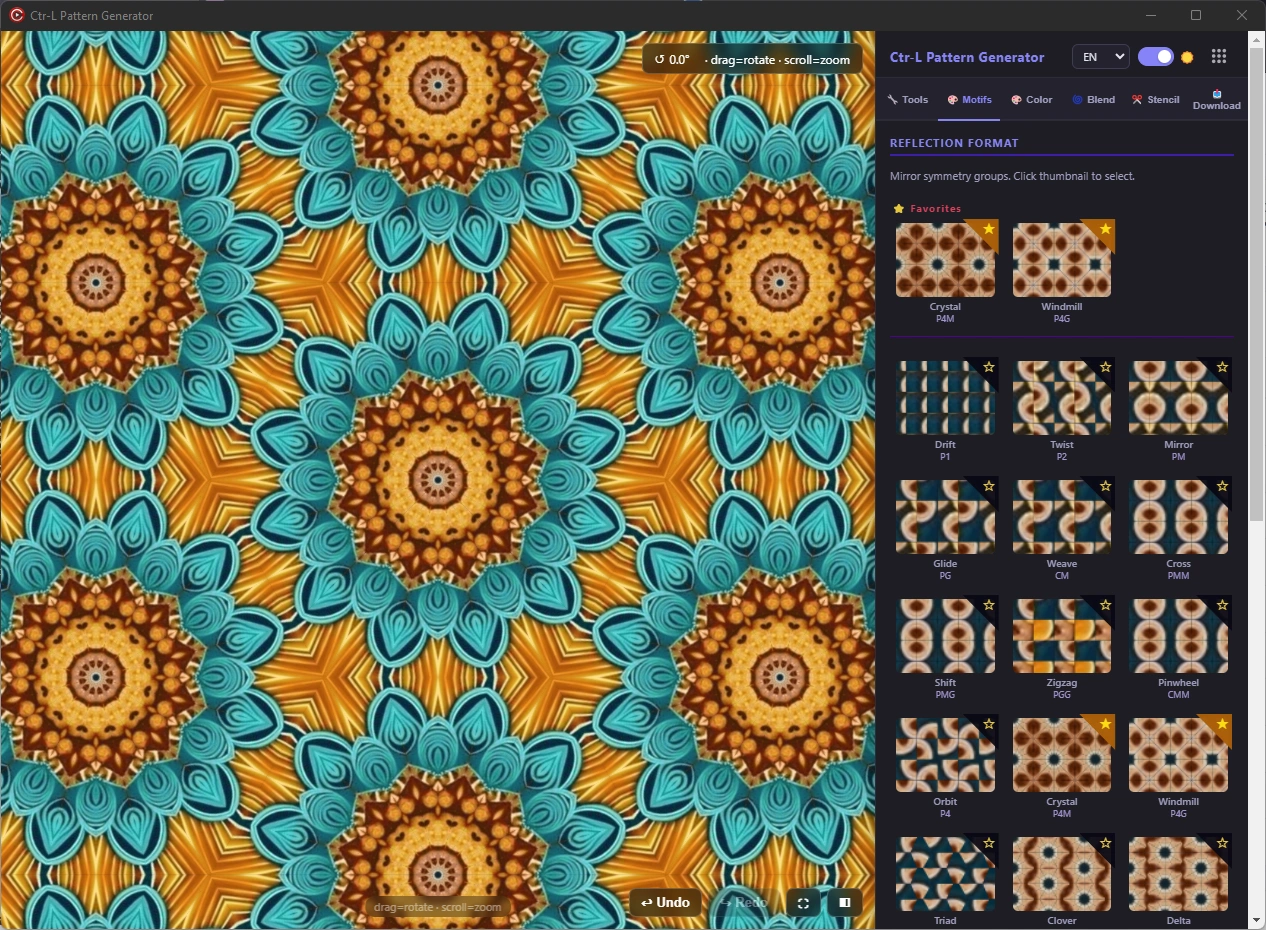Remove Windmill star in main grid
The width and height of the screenshot is (1266, 930).
coord(1221,724)
